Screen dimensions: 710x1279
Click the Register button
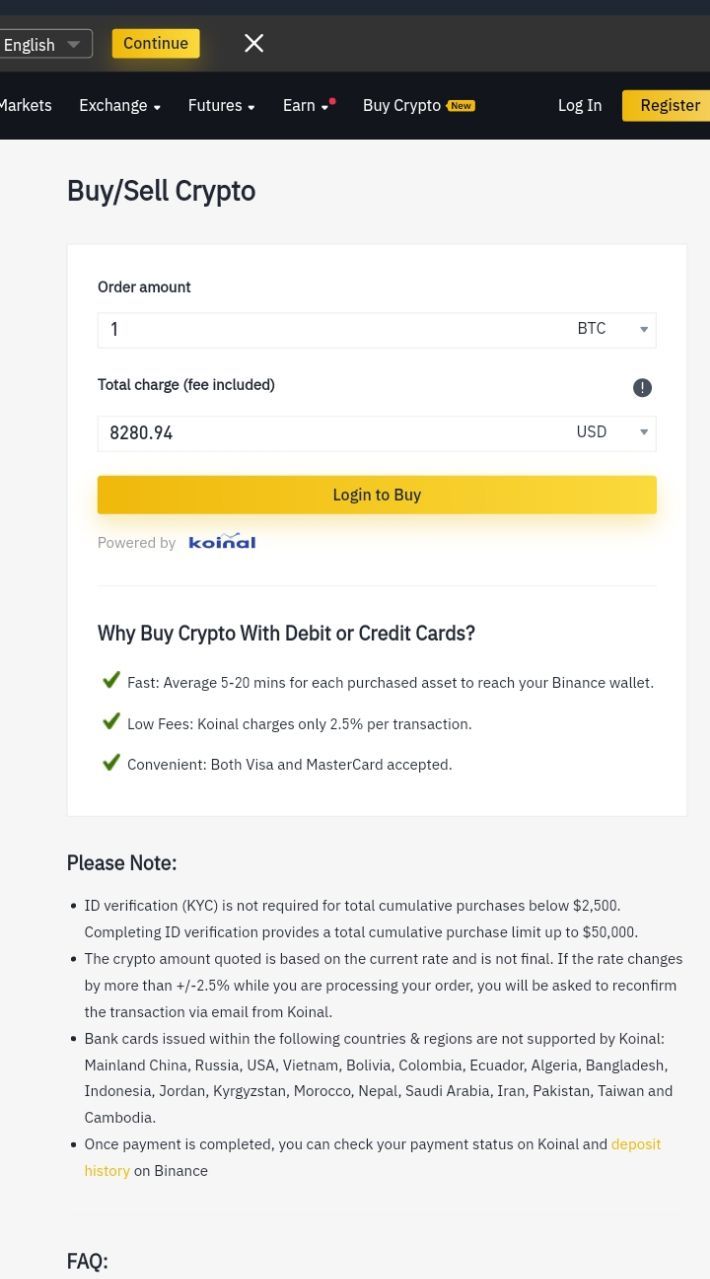point(667,105)
